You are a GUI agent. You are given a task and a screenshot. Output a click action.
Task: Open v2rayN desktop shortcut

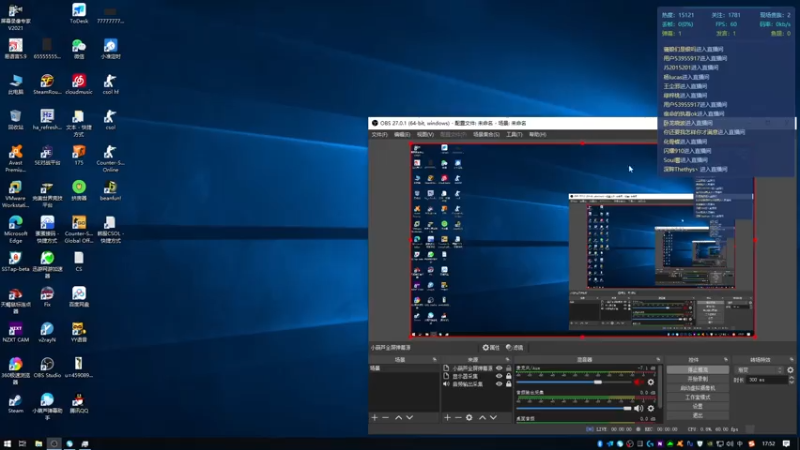(x=47, y=332)
